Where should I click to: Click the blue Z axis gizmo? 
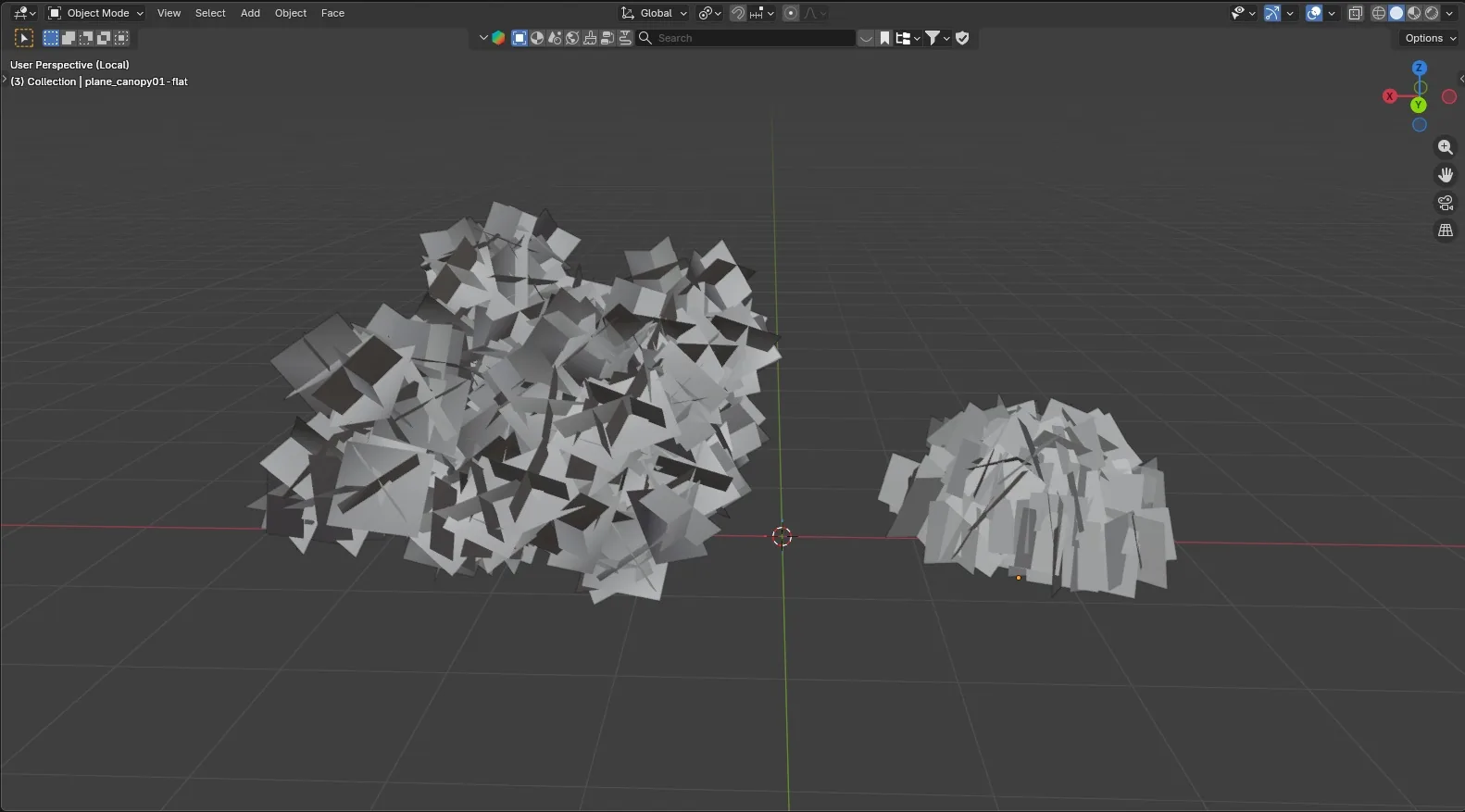pos(1419,68)
